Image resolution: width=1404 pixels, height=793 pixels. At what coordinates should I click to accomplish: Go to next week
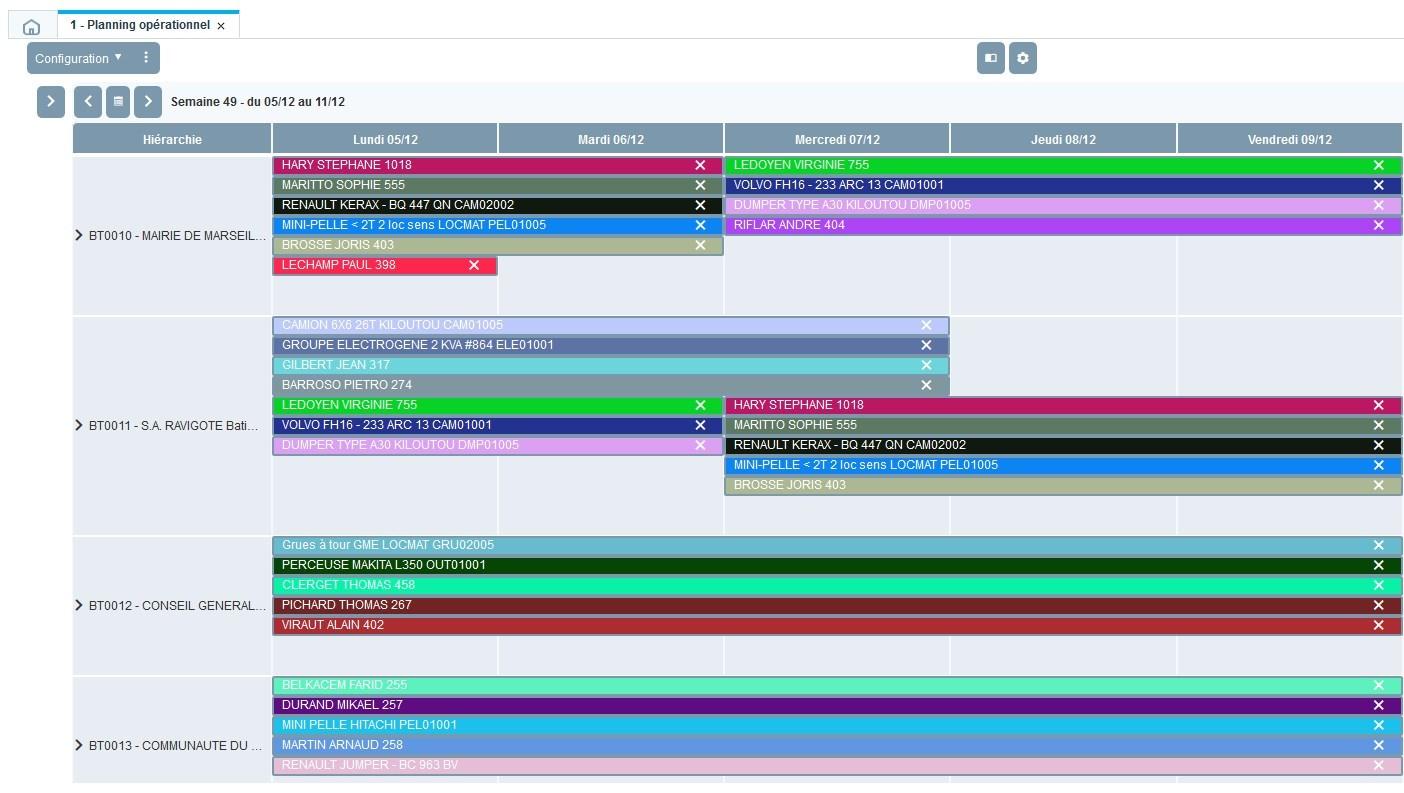pyautogui.click(x=148, y=101)
